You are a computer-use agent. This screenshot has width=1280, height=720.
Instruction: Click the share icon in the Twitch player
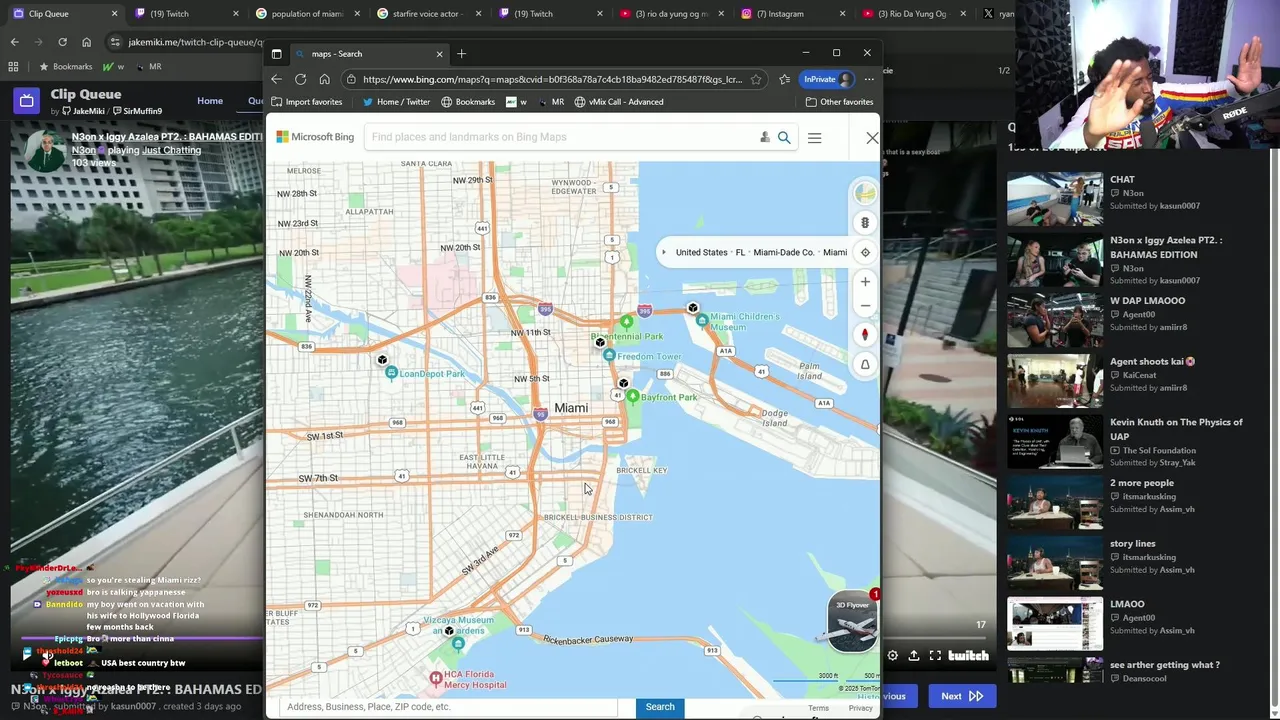[913, 656]
